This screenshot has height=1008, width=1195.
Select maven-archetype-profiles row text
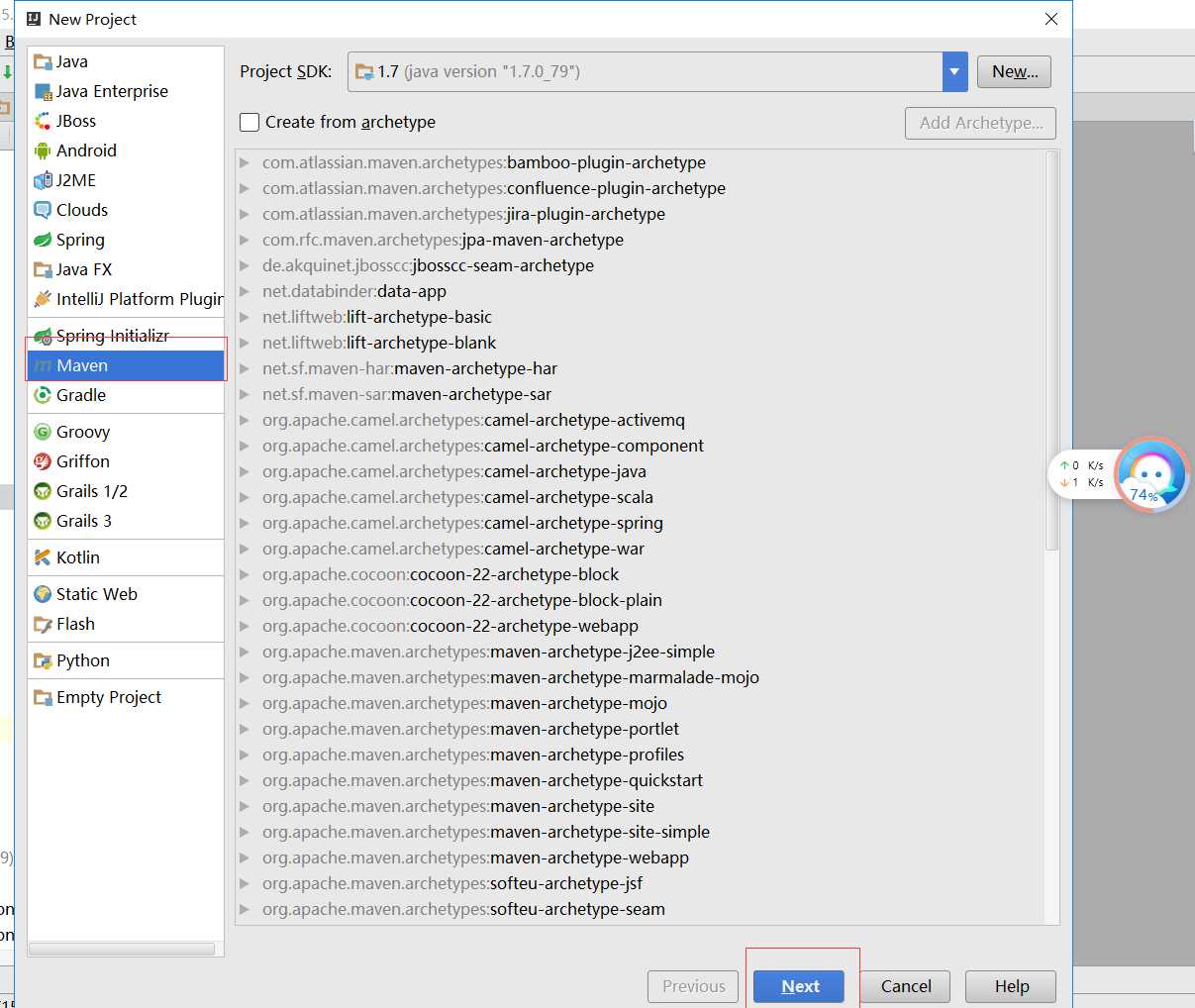point(473,755)
